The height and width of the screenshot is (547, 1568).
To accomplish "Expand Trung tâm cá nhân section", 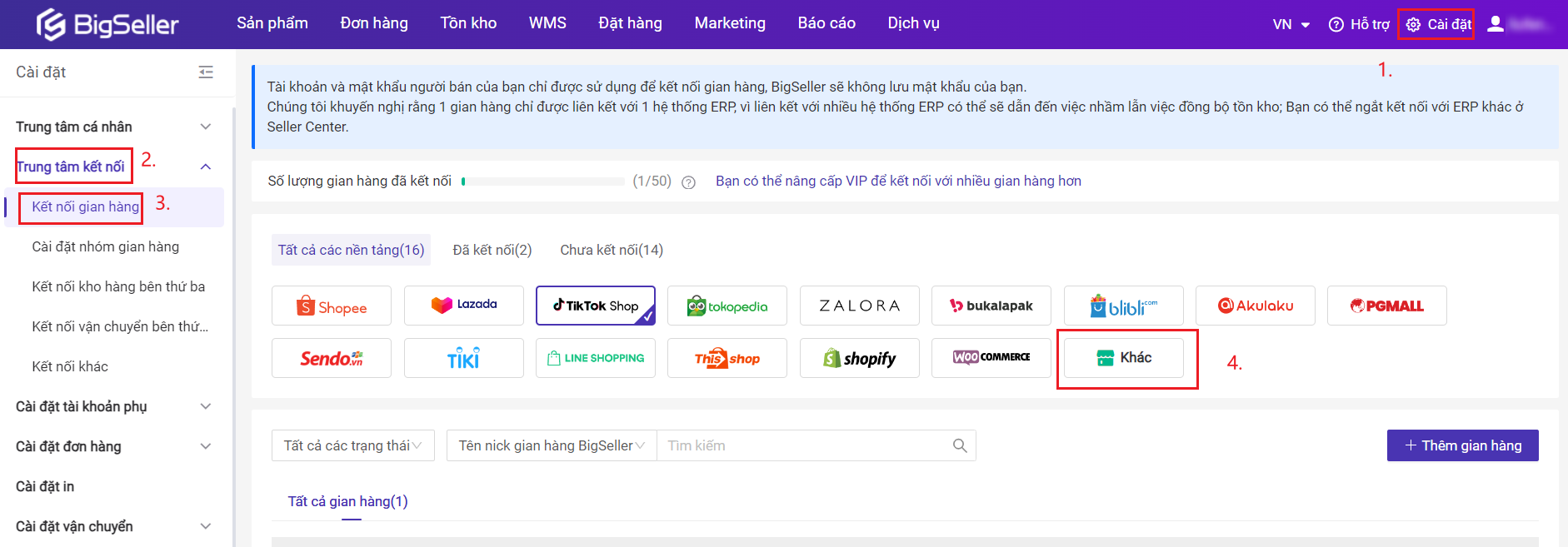I will [206, 127].
